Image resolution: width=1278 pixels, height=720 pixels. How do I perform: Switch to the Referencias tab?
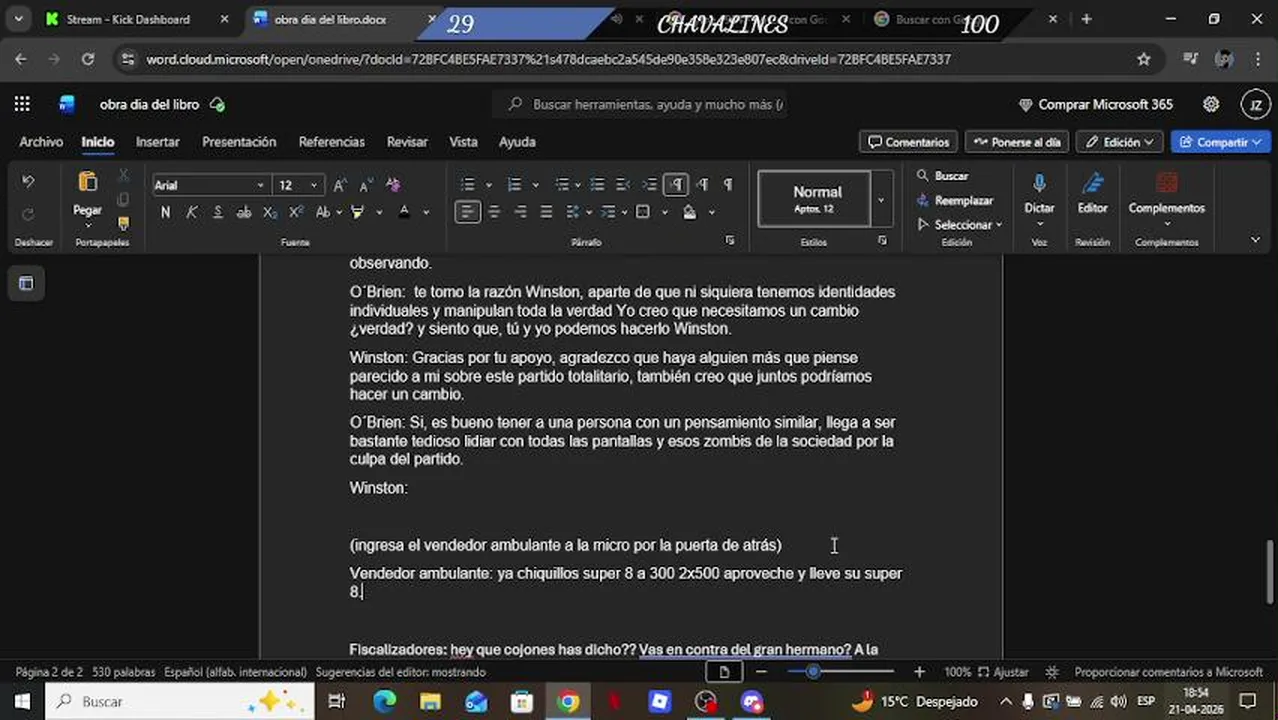331,142
